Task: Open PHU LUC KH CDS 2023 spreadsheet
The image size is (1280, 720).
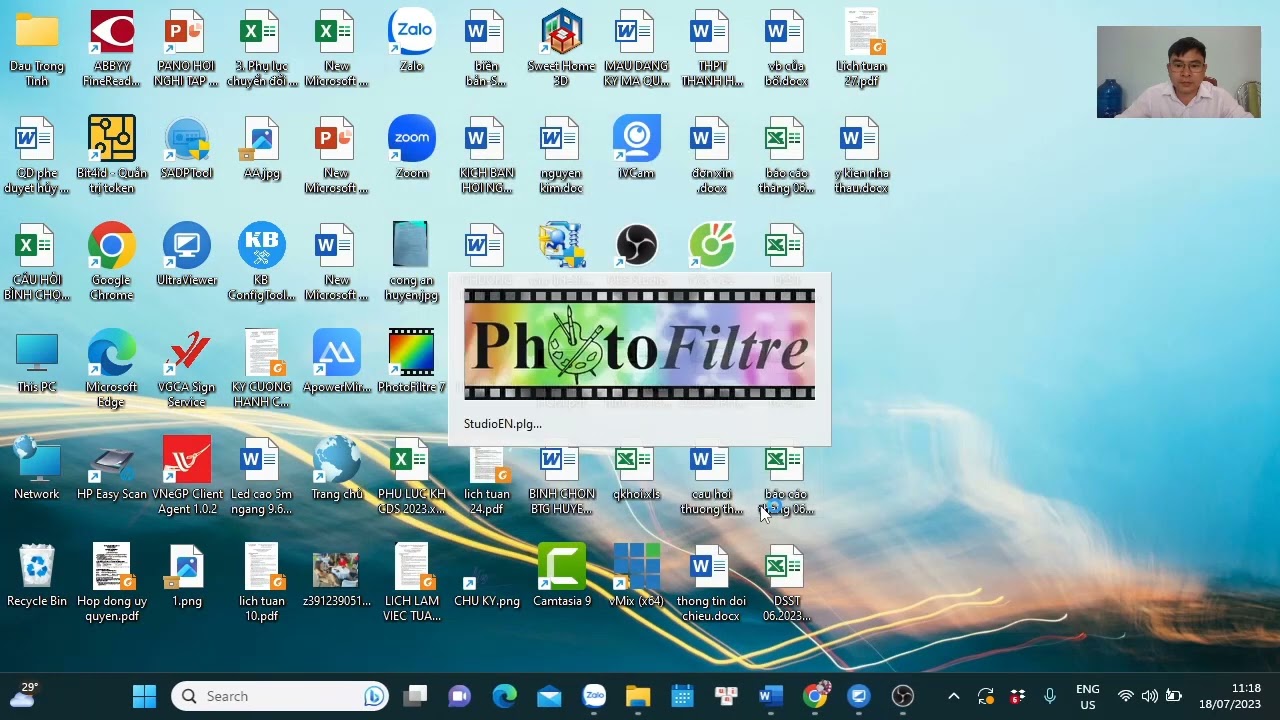Action: click(411, 476)
